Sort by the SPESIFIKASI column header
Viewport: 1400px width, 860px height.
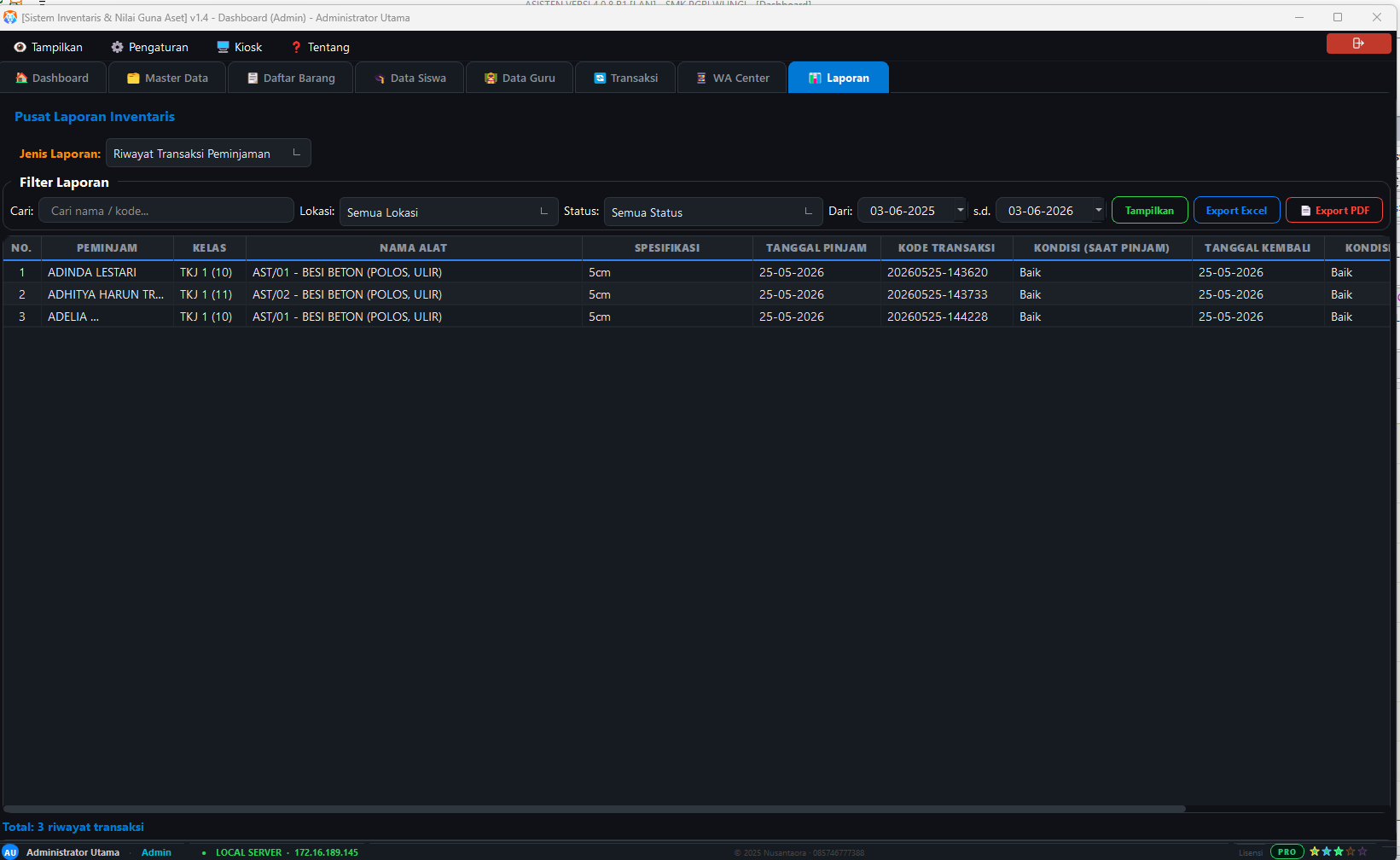click(667, 248)
